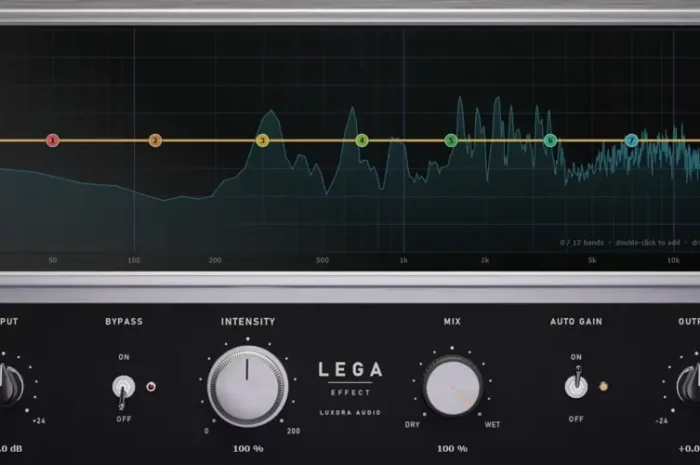The width and height of the screenshot is (700, 465).
Task: Click the Bypass red LED indicator
Action: [x=151, y=386]
